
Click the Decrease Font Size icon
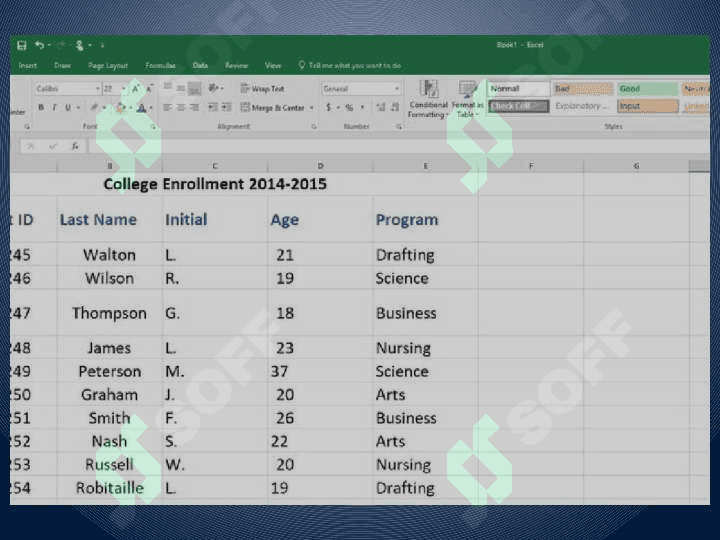(x=149, y=88)
